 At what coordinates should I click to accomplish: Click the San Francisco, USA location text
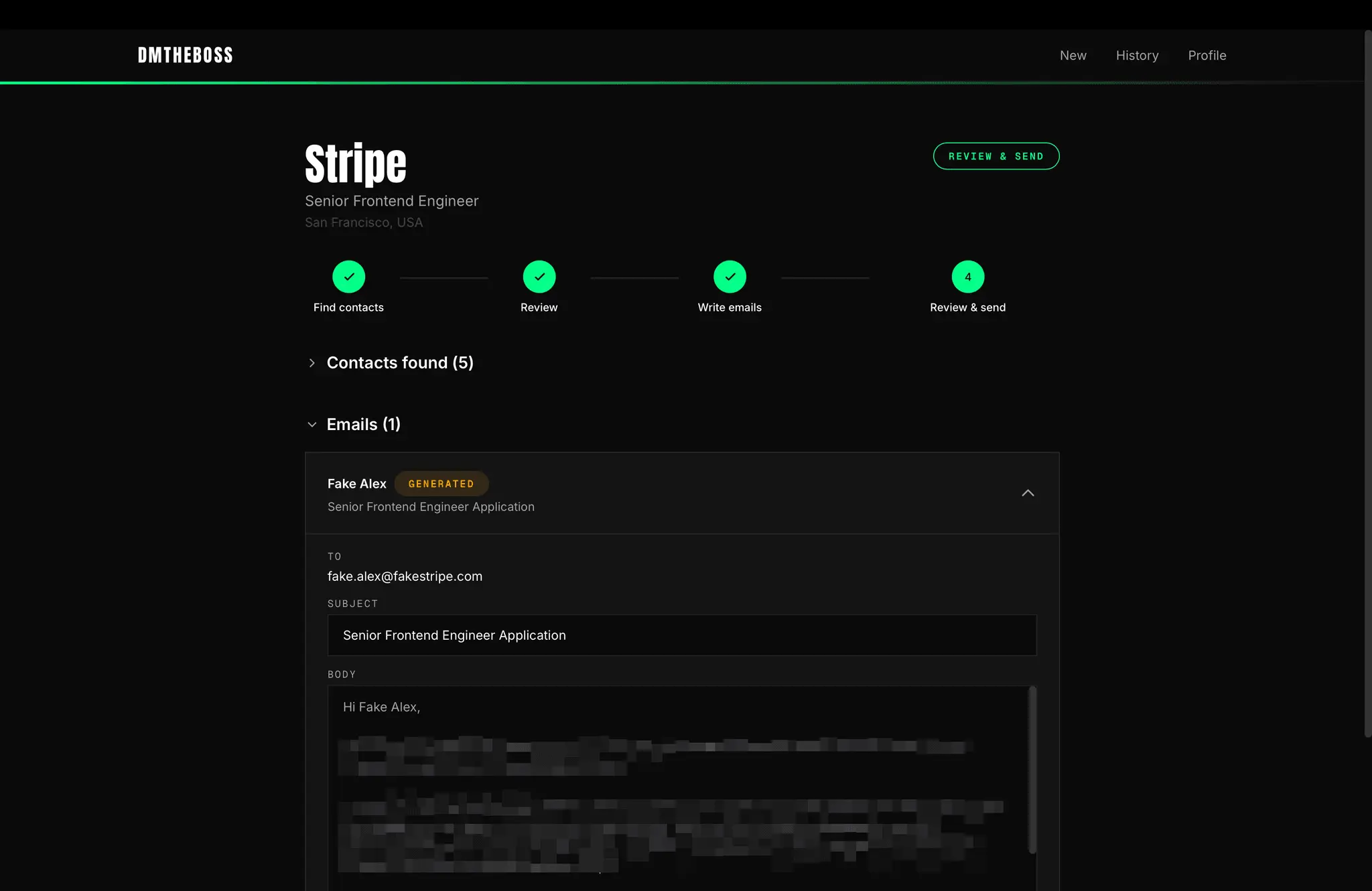[x=364, y=222]
